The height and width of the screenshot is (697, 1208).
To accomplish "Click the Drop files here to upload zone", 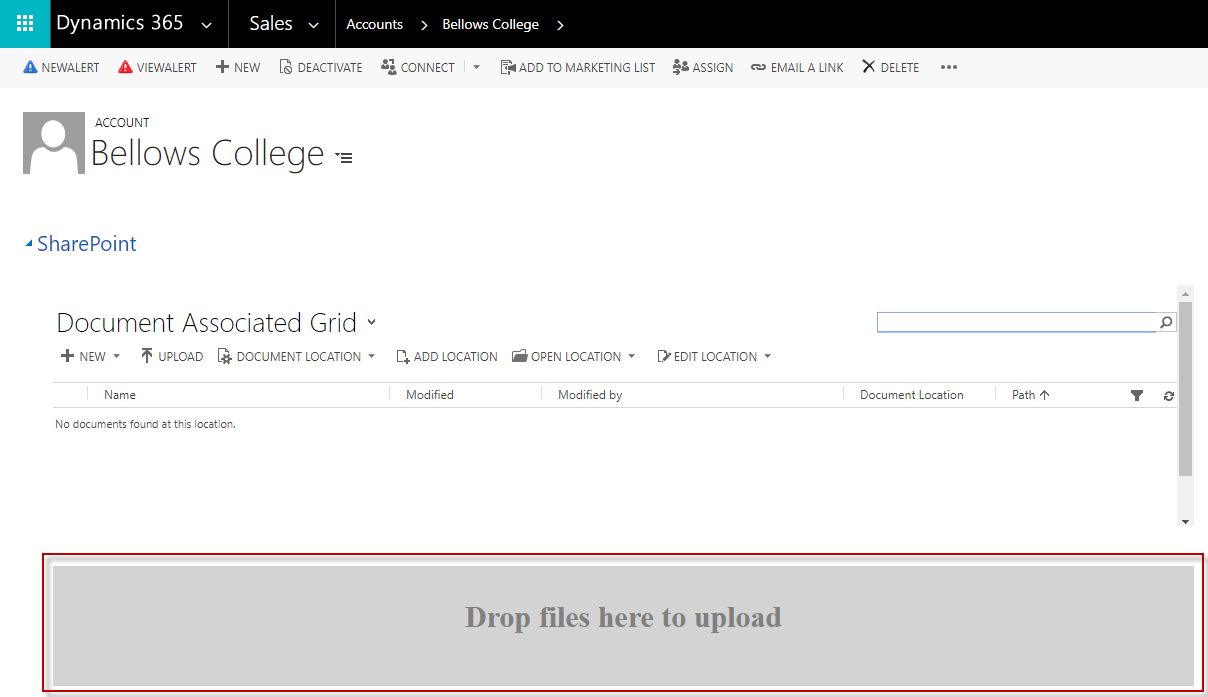I will click(623, 626).
